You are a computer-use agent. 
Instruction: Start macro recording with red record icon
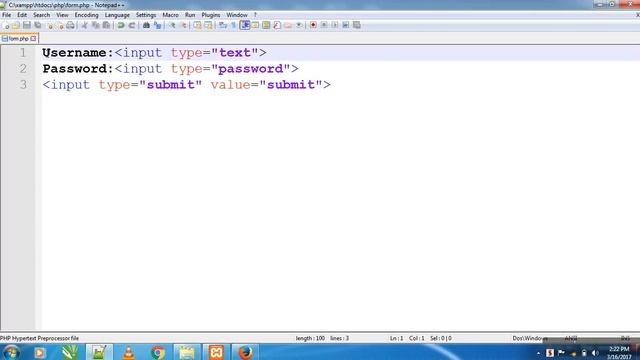pos(313,25)
